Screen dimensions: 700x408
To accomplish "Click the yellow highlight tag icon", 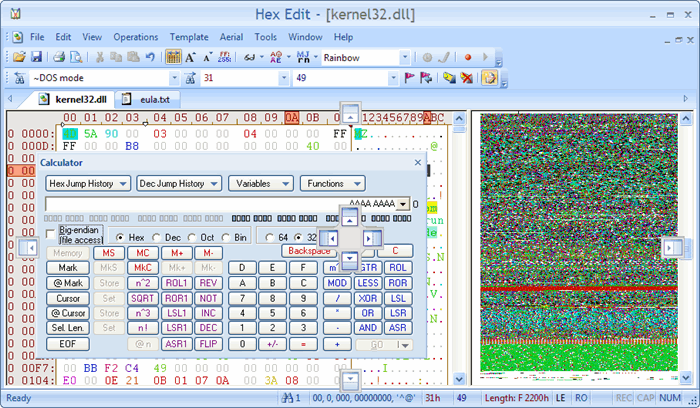I will [x=449, y=78].
